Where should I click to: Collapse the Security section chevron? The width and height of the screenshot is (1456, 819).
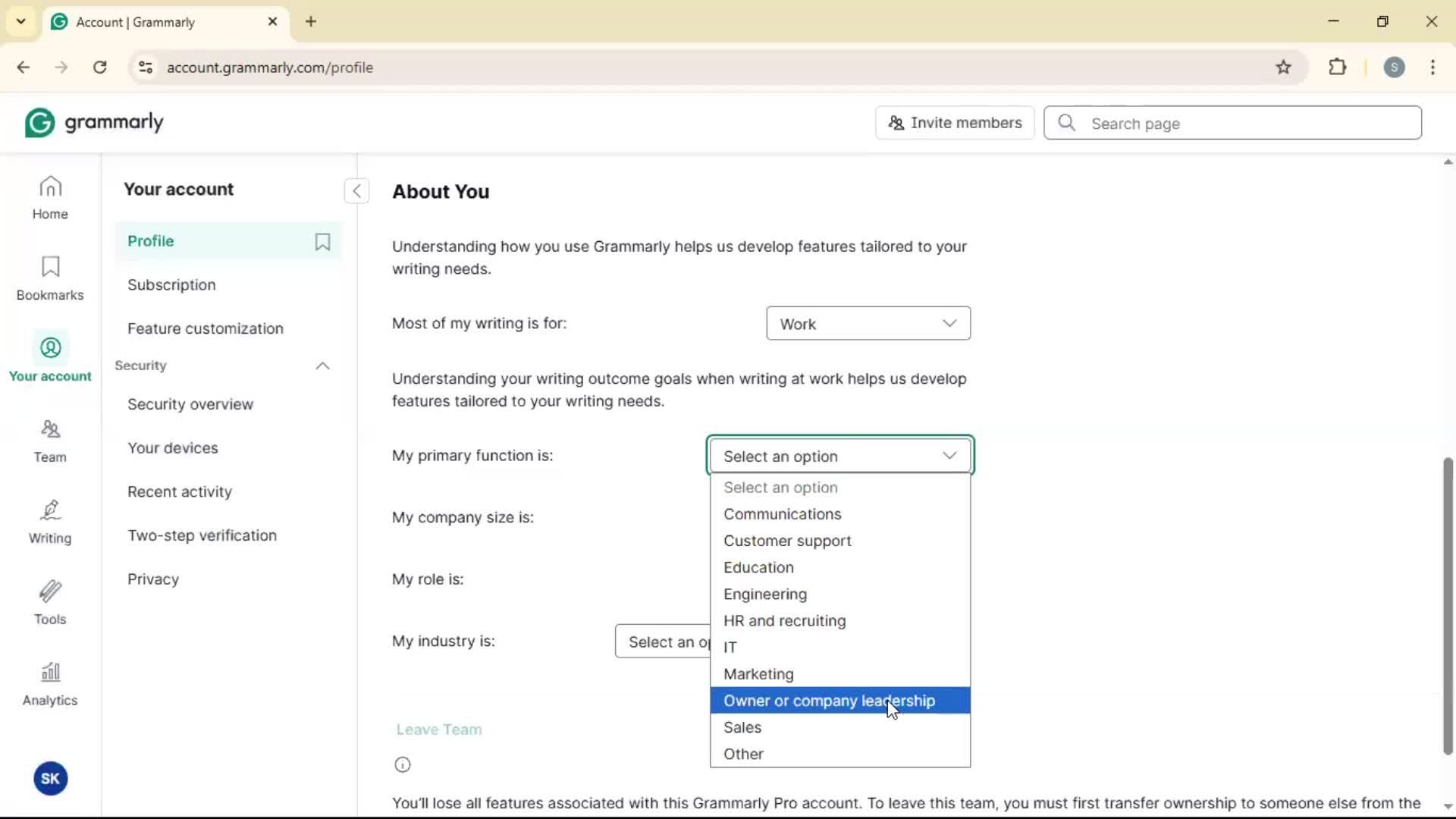322,366
